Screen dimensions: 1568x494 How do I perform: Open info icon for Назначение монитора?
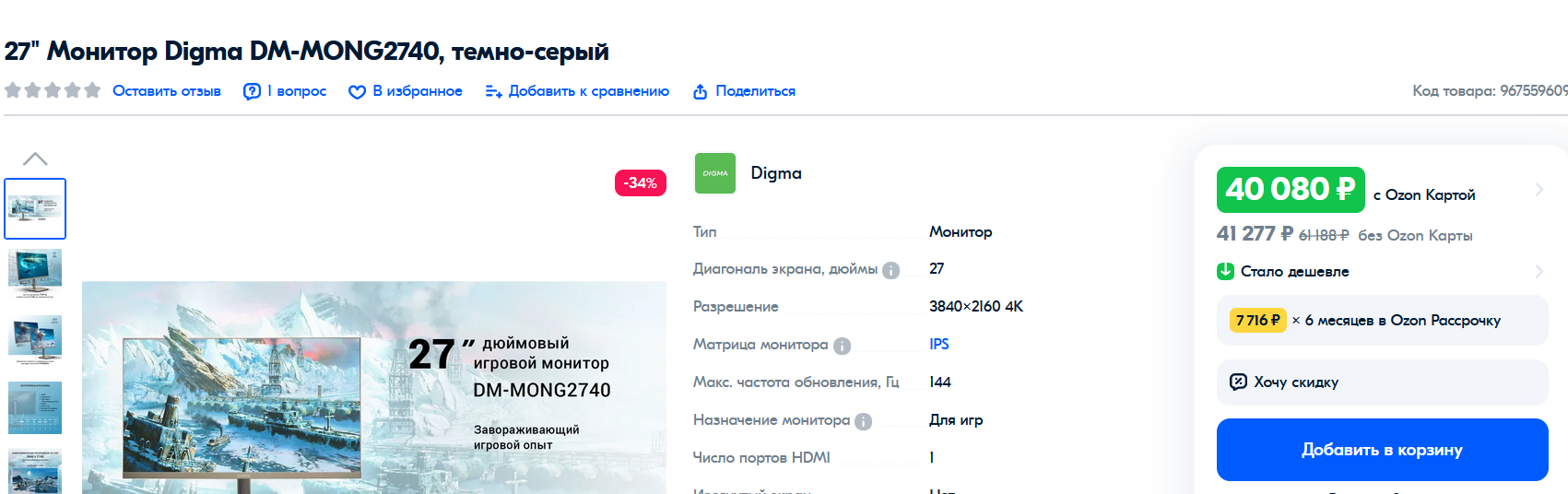click(x=863, y=421)
